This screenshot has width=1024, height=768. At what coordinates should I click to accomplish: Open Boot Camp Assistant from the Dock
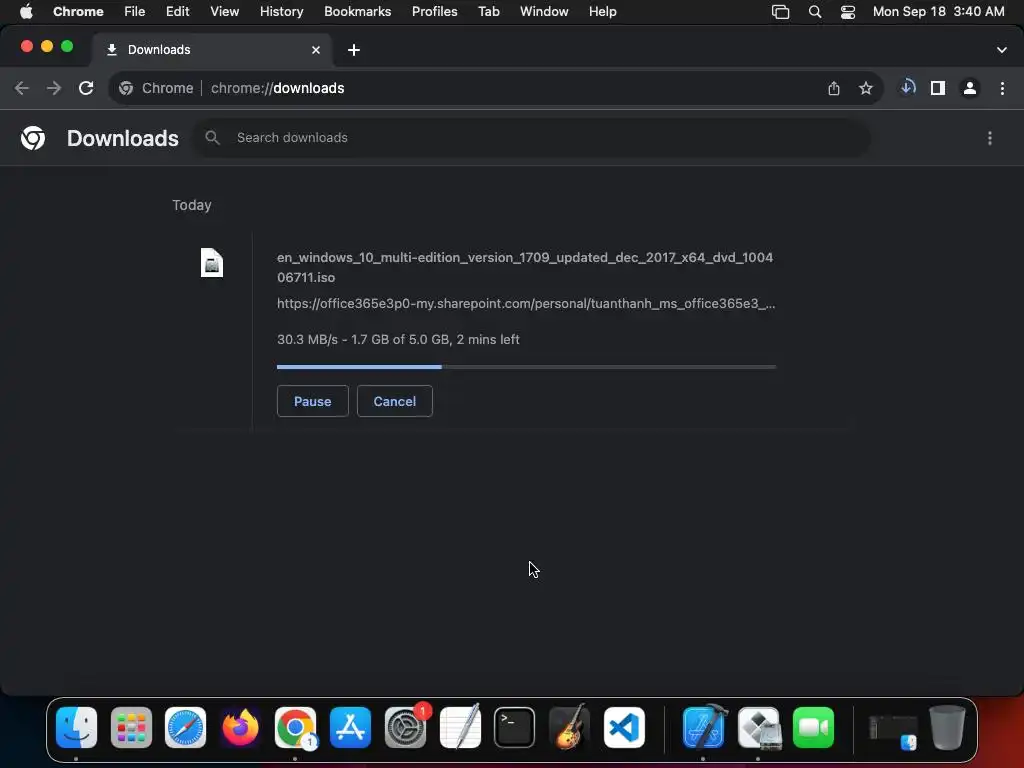(759, 727)
